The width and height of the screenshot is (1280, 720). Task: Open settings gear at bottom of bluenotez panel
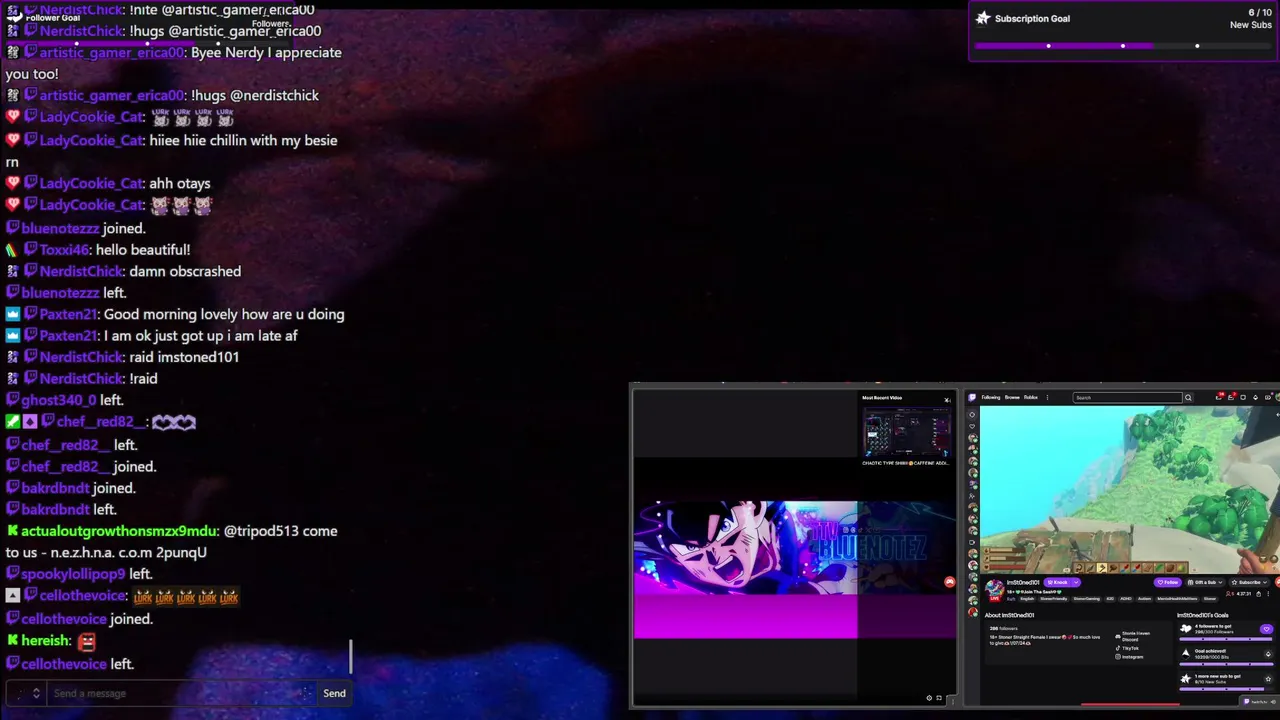click(929, 698)
